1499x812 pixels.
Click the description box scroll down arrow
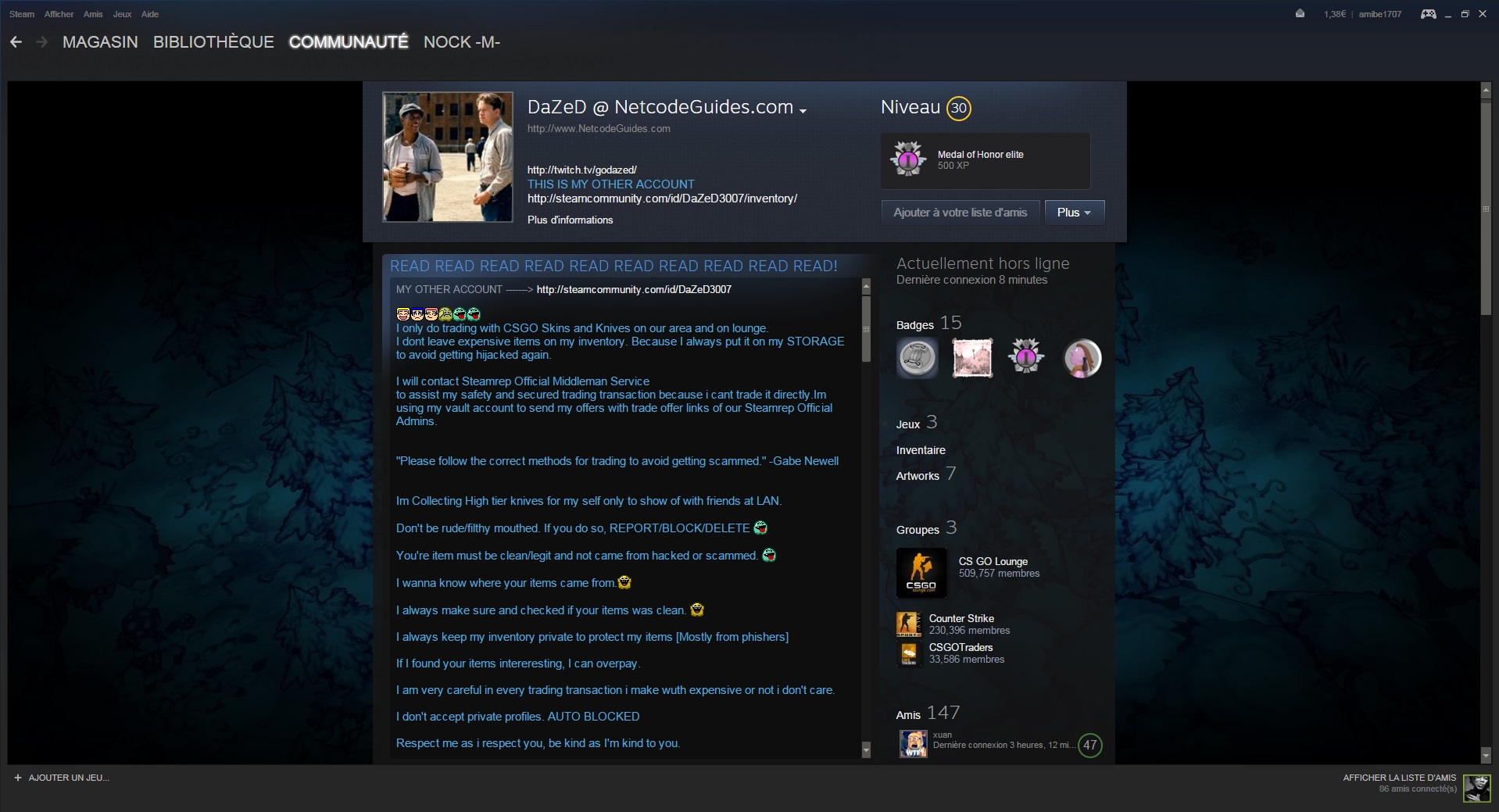[x=866, y=750]
